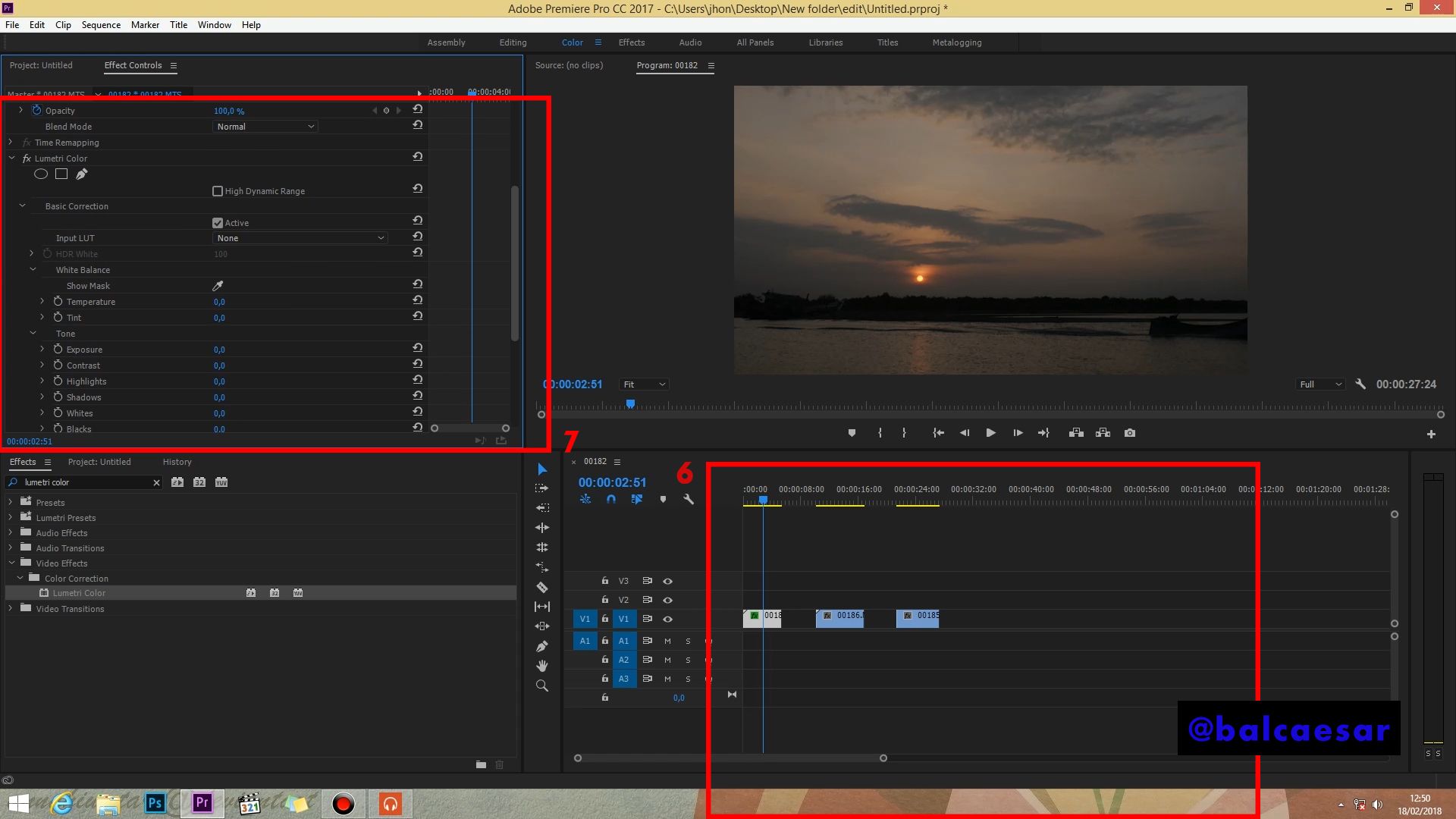The image size is (1456, 819).
Task: Reset Temperature parameter
Action: (417, 301)
